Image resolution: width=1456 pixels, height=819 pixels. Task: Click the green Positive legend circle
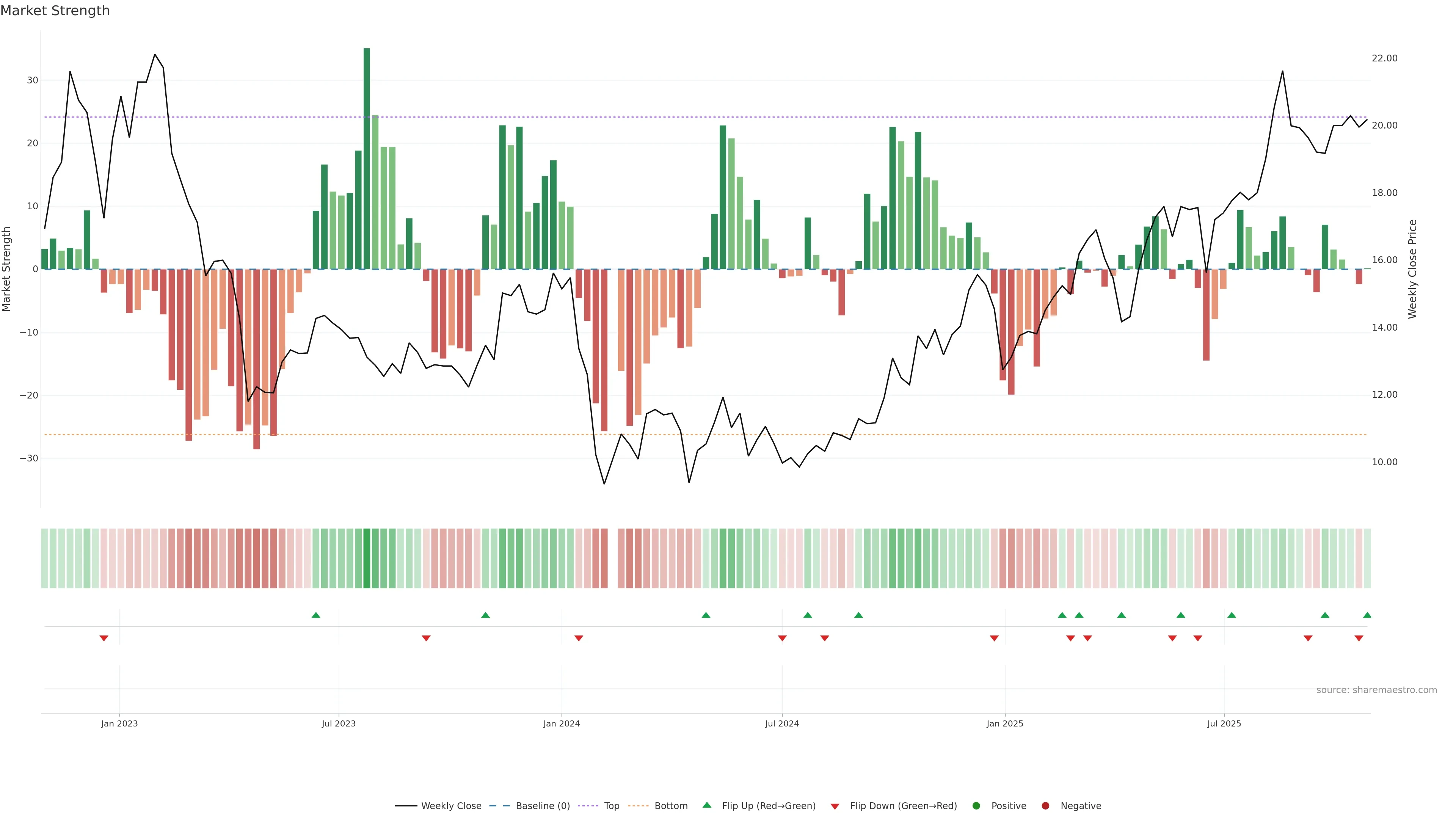[976, 805]
